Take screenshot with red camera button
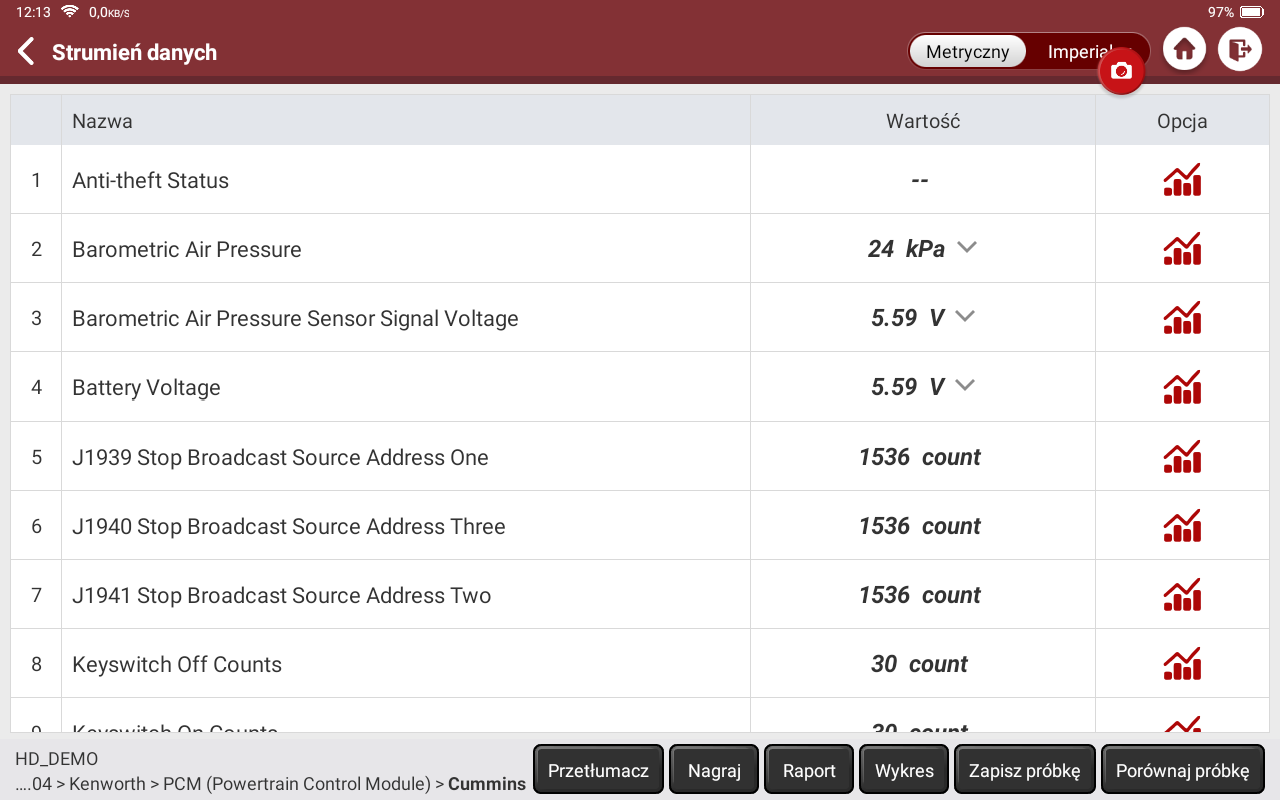 coord(1121,72)
